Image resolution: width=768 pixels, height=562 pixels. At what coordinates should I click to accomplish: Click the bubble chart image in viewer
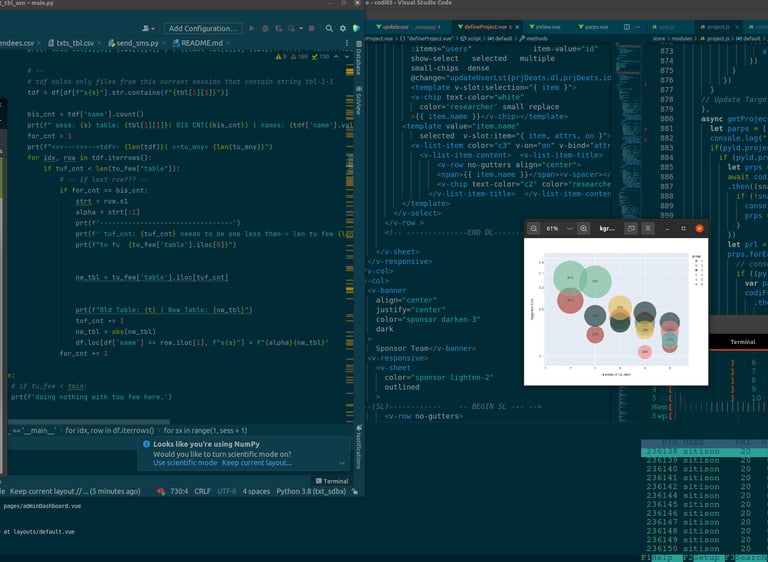tap(616, 312)
